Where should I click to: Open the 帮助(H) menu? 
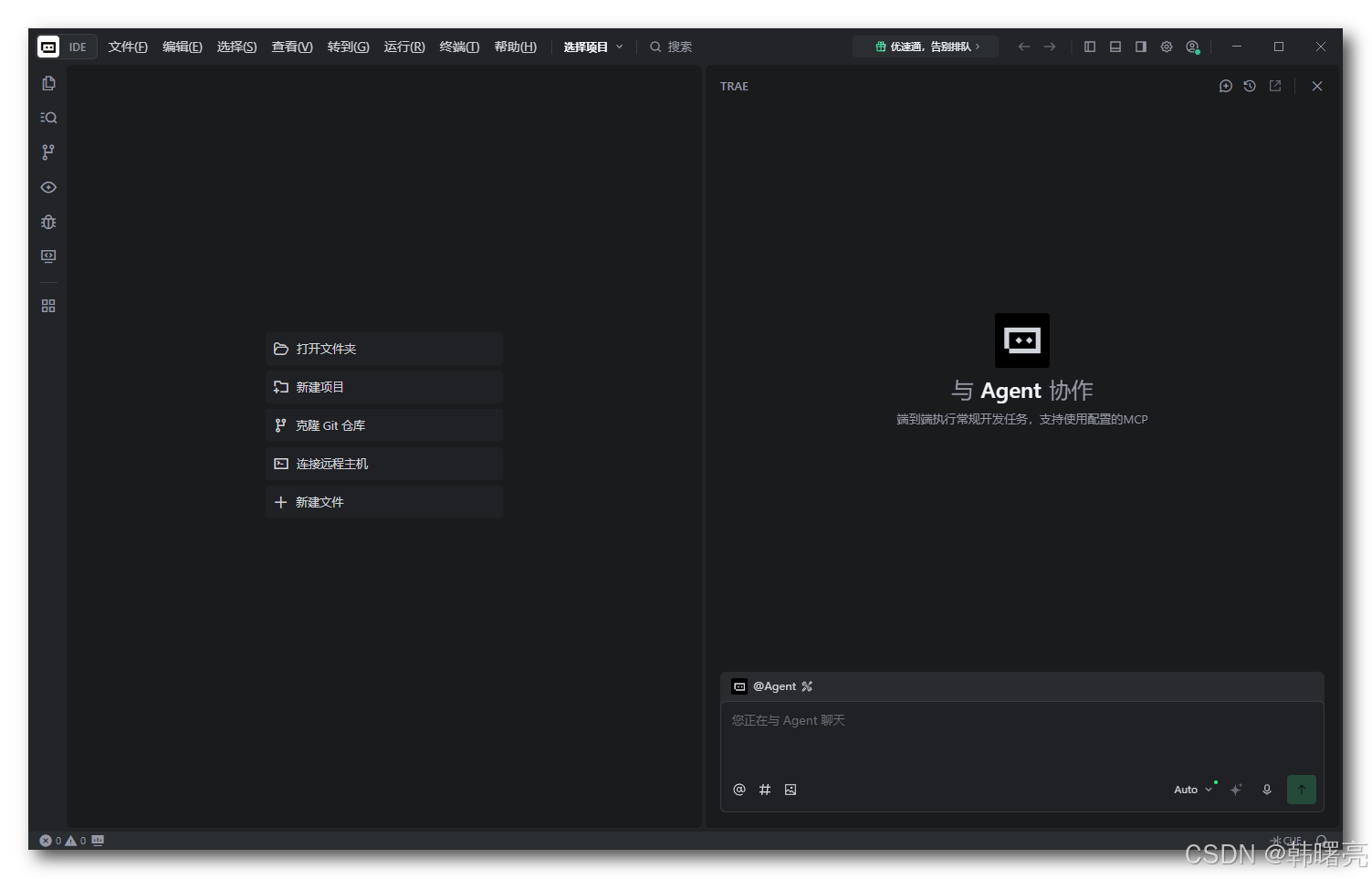516,47
